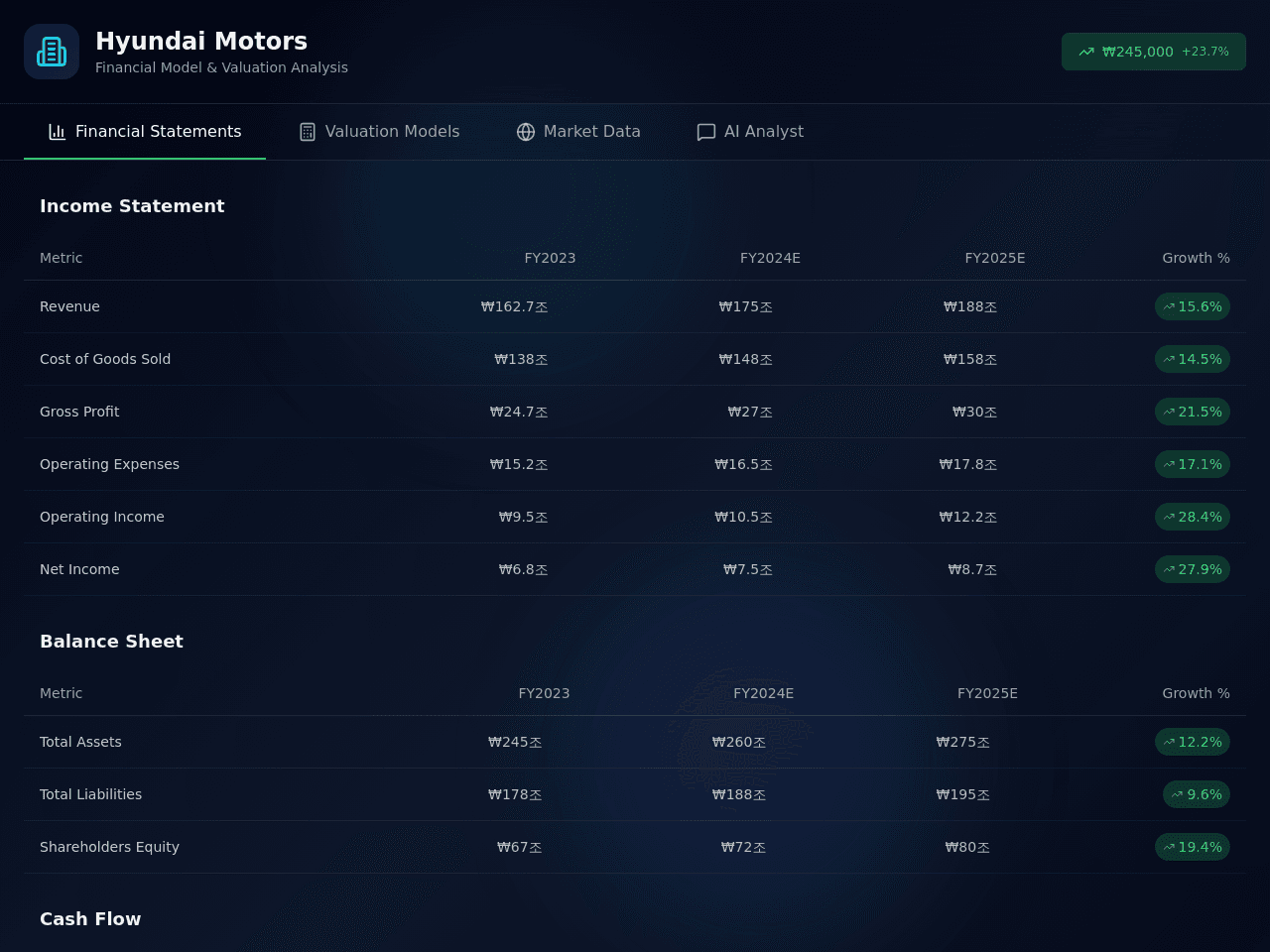This screenshot has height=952, width=1270.
Task: Click the Operating Income FY2023 value ₩9.5조
Action: click(523, 517)
